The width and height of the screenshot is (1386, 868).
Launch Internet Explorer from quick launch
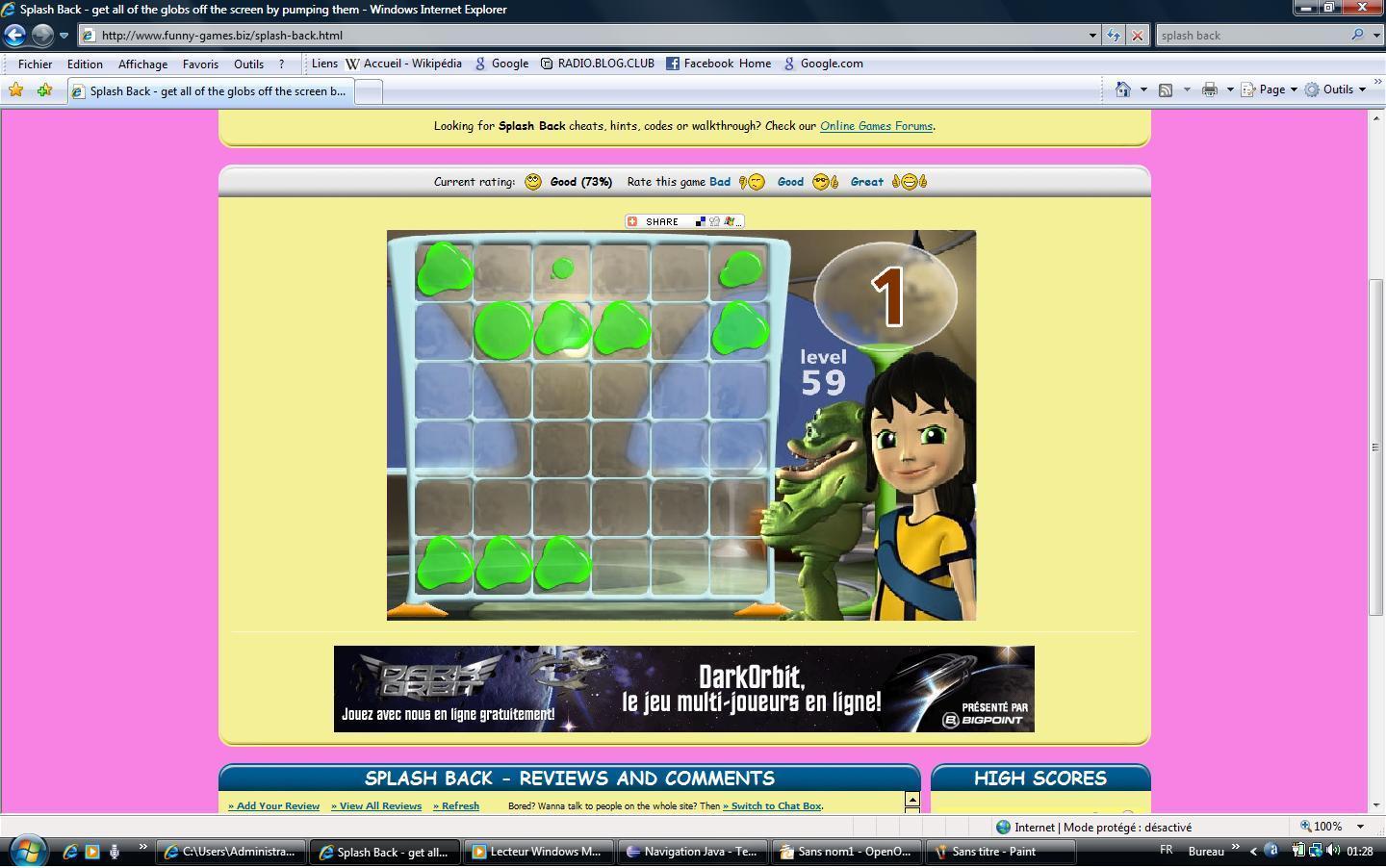tap(70, 852)
